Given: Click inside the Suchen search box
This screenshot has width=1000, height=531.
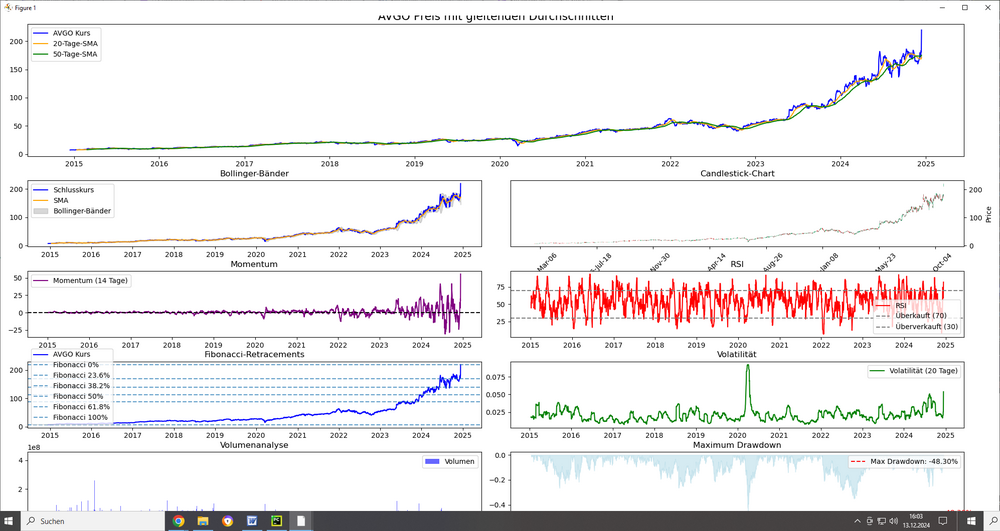Looking at the screenshot, I should [90, 521].
